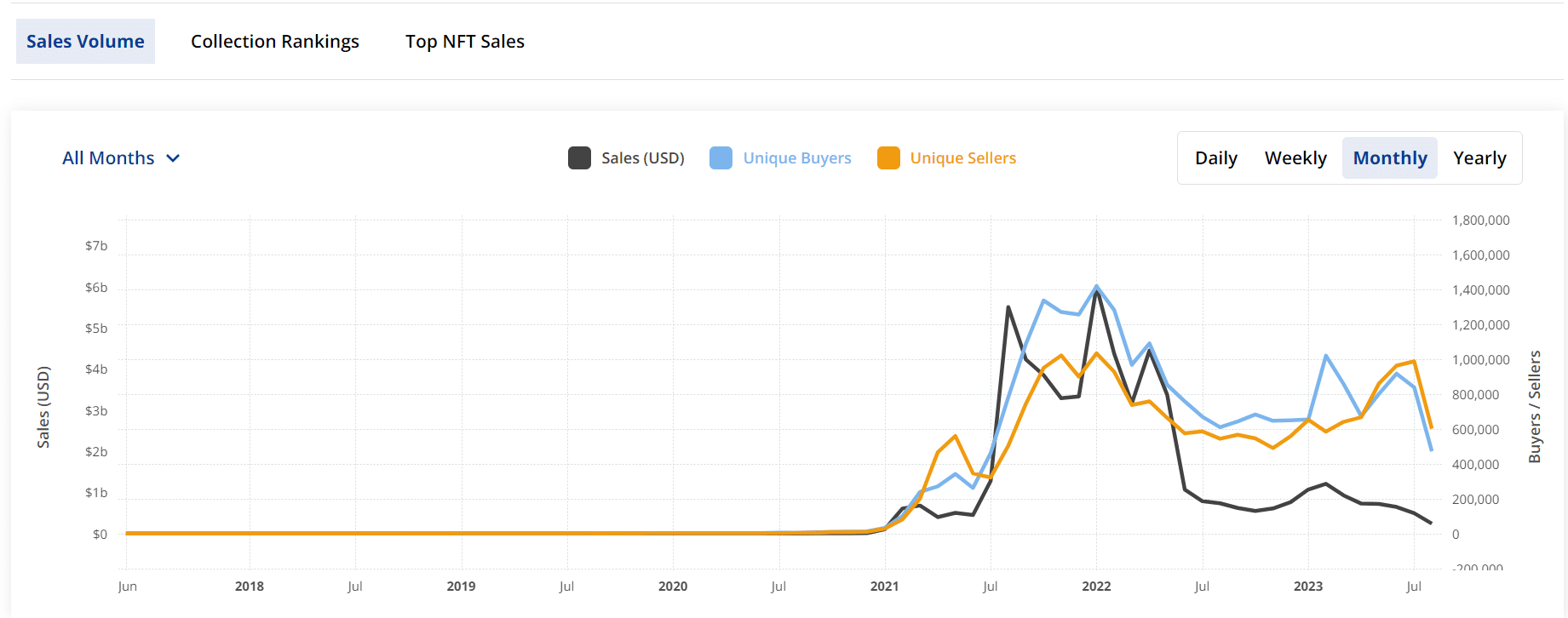Select the Daily interval
The width and height of the screenshot is (1568, 618).
click(x=1215, y=158)
